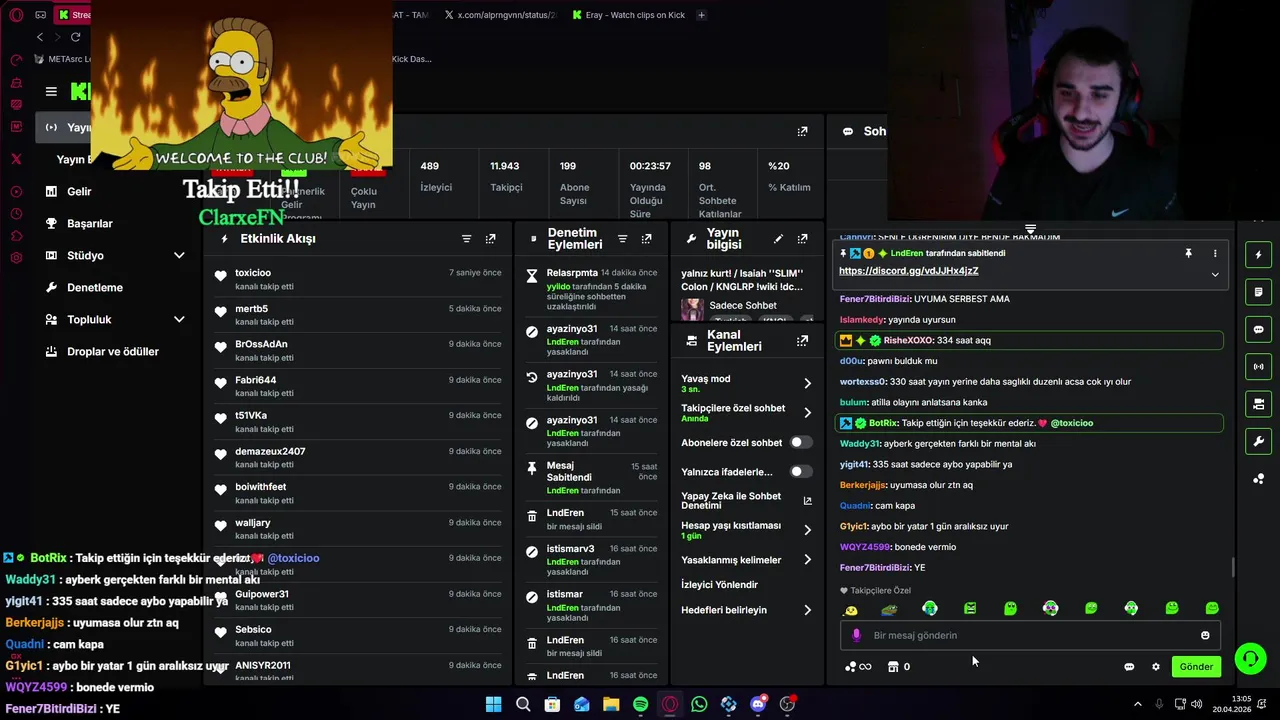Toggle Abonelere özel sohbet switch
Image resolution: width=1280 pixels, height=720 pixels.
pyautogui.click(x=800, y=442)
